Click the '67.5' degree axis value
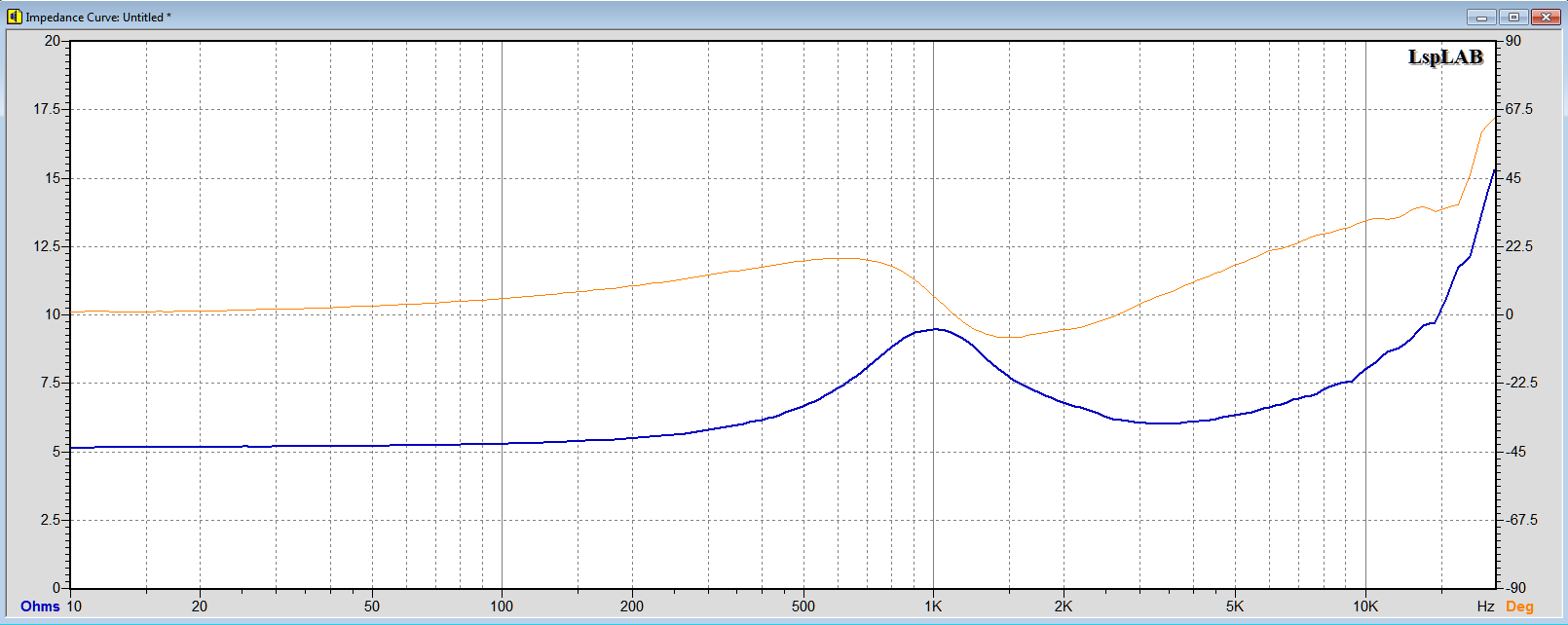Screen dimensions: 1568x625 1519,109
